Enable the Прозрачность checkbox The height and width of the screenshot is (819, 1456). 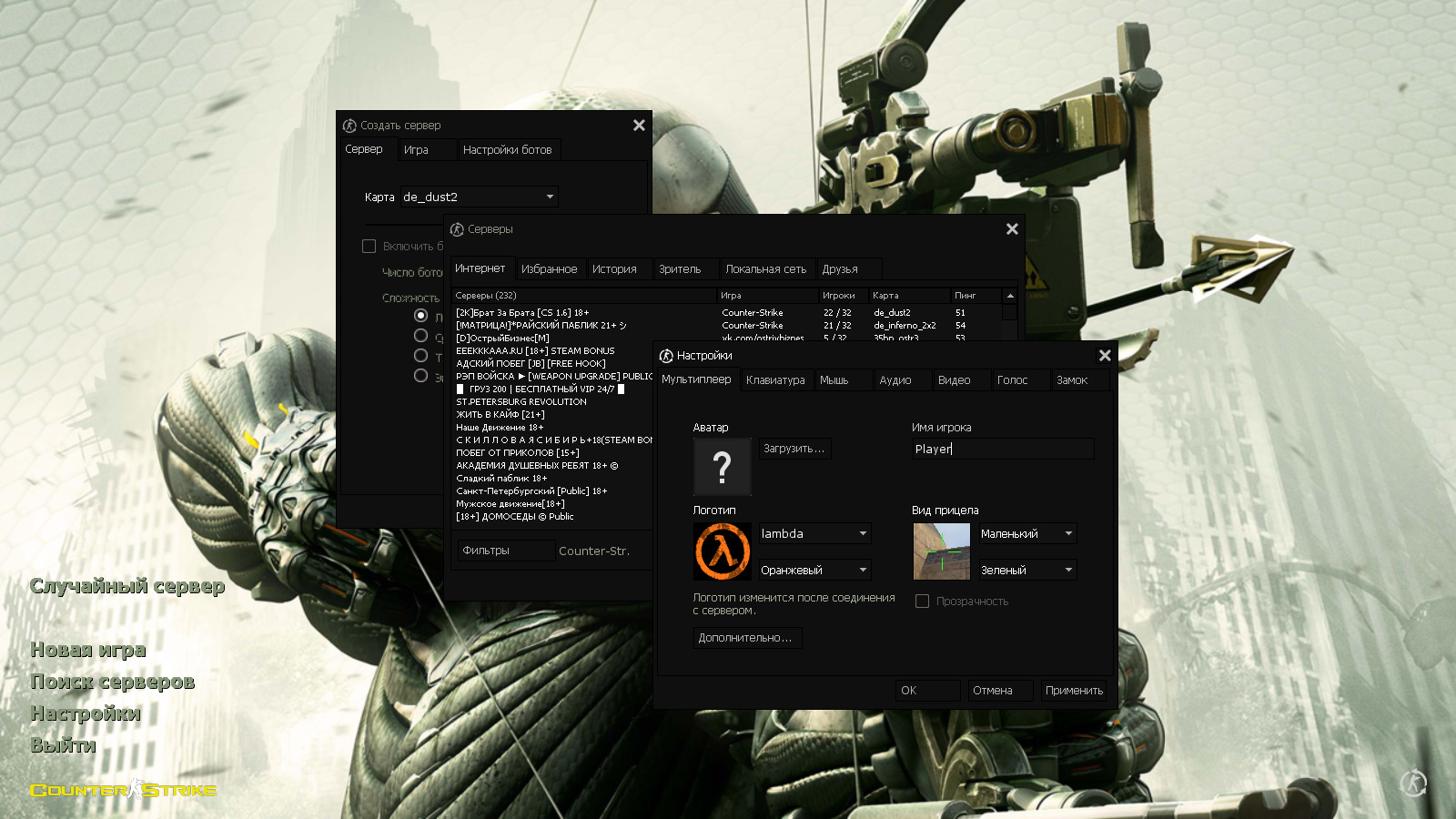coord(922,602)
